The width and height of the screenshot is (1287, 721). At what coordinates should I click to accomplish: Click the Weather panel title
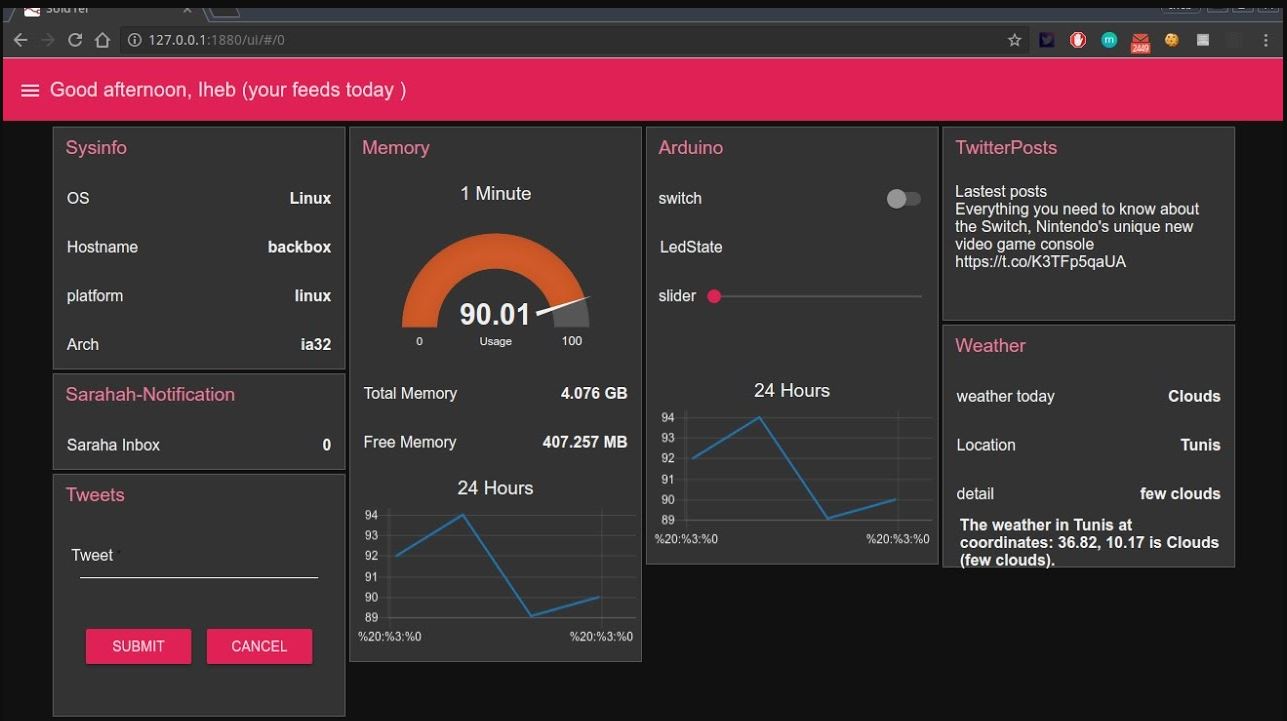(x=990, y=346)
